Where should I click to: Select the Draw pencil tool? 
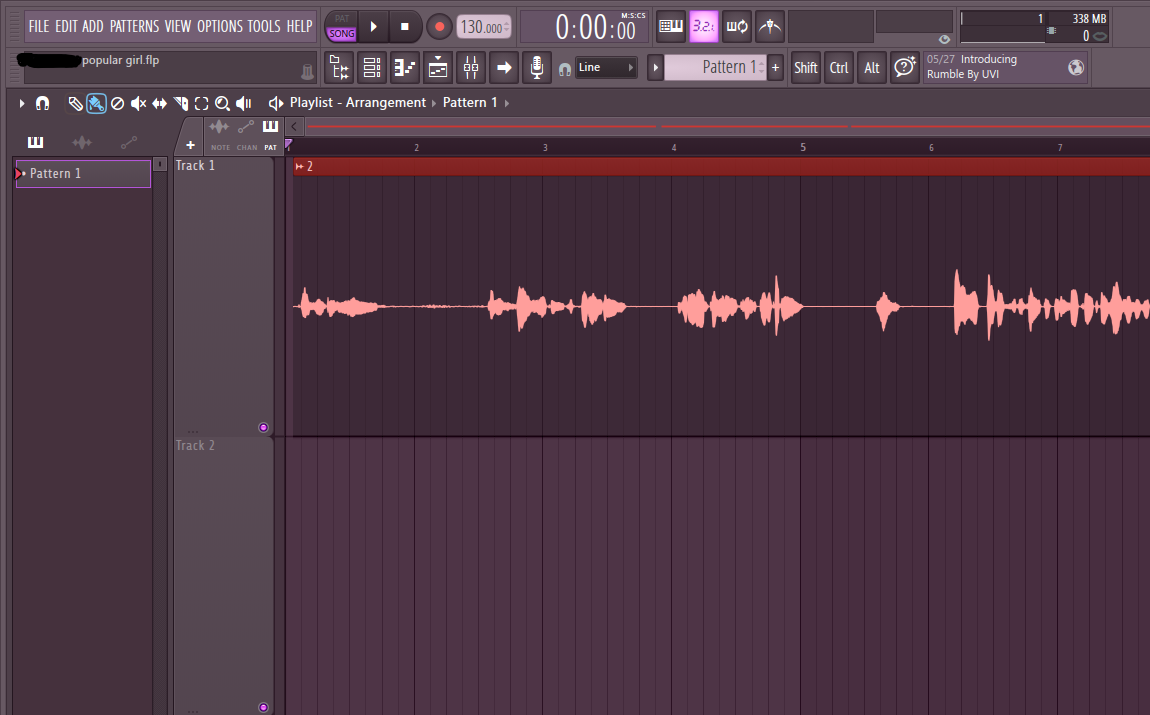(x=75, y=103)
